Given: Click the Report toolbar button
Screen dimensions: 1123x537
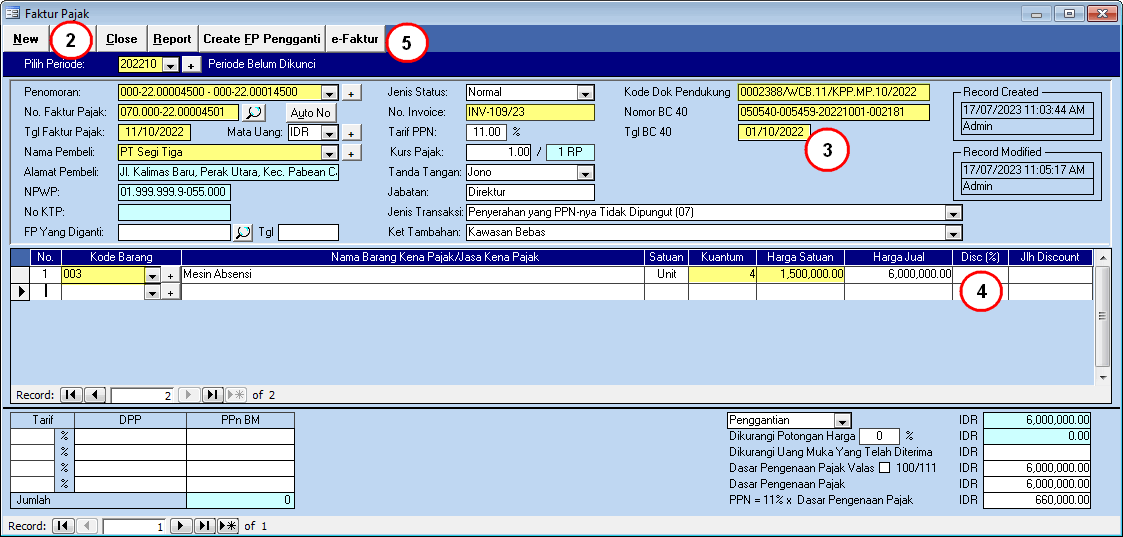Looking at the screenshot, I should pyautogui.click(x=172, y=39).
